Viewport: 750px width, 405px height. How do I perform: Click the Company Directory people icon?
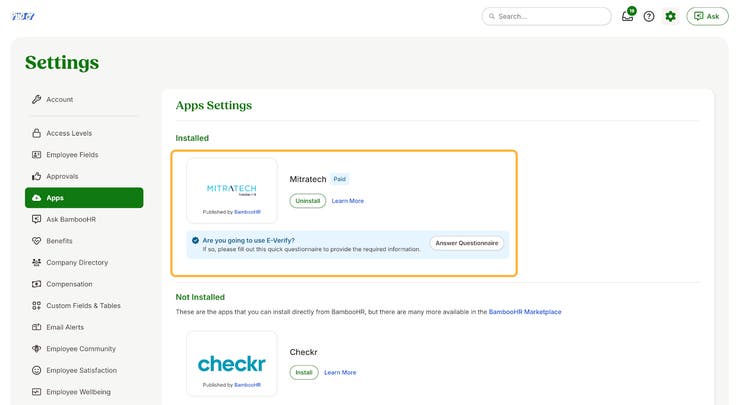[36, 262]
